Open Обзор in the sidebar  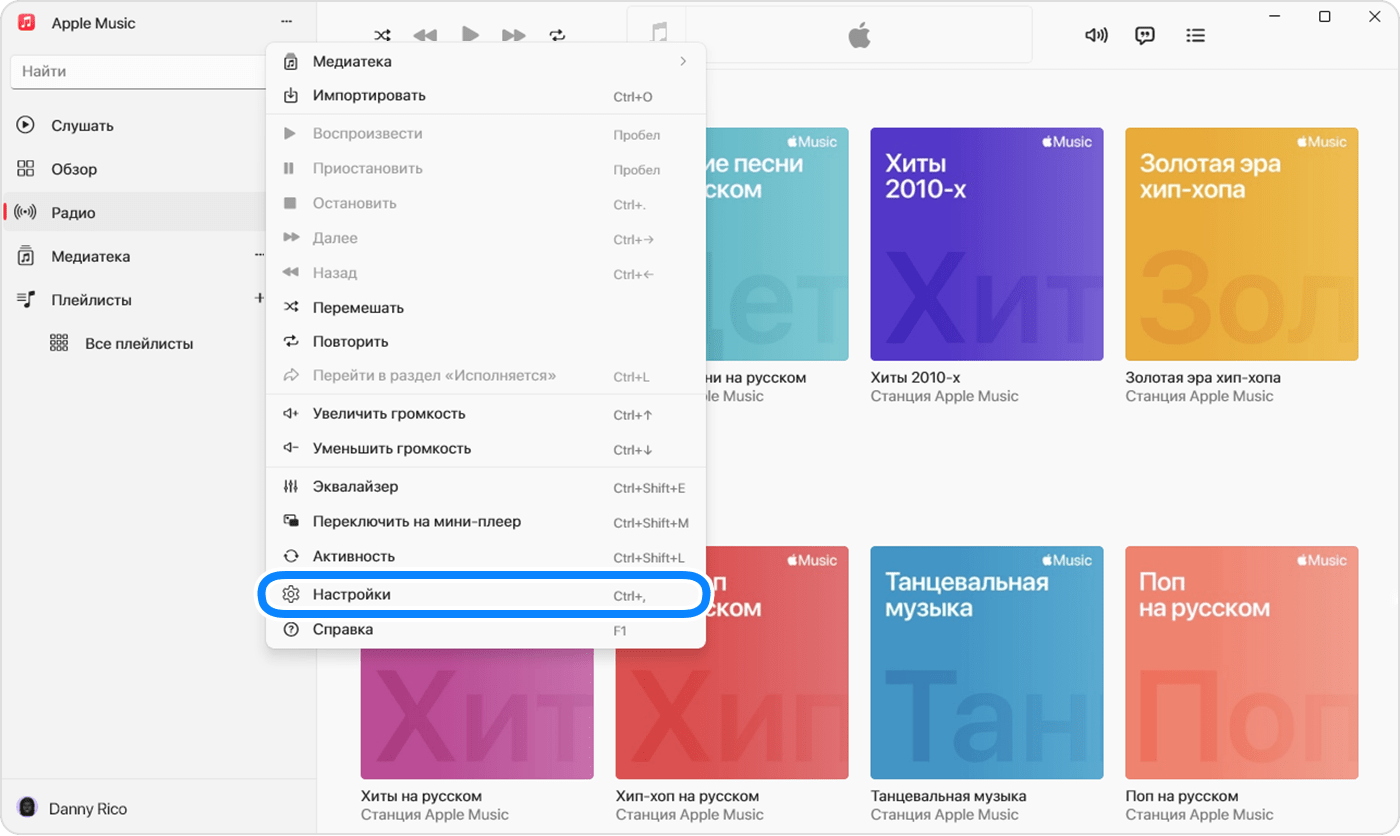click(134, 169)
